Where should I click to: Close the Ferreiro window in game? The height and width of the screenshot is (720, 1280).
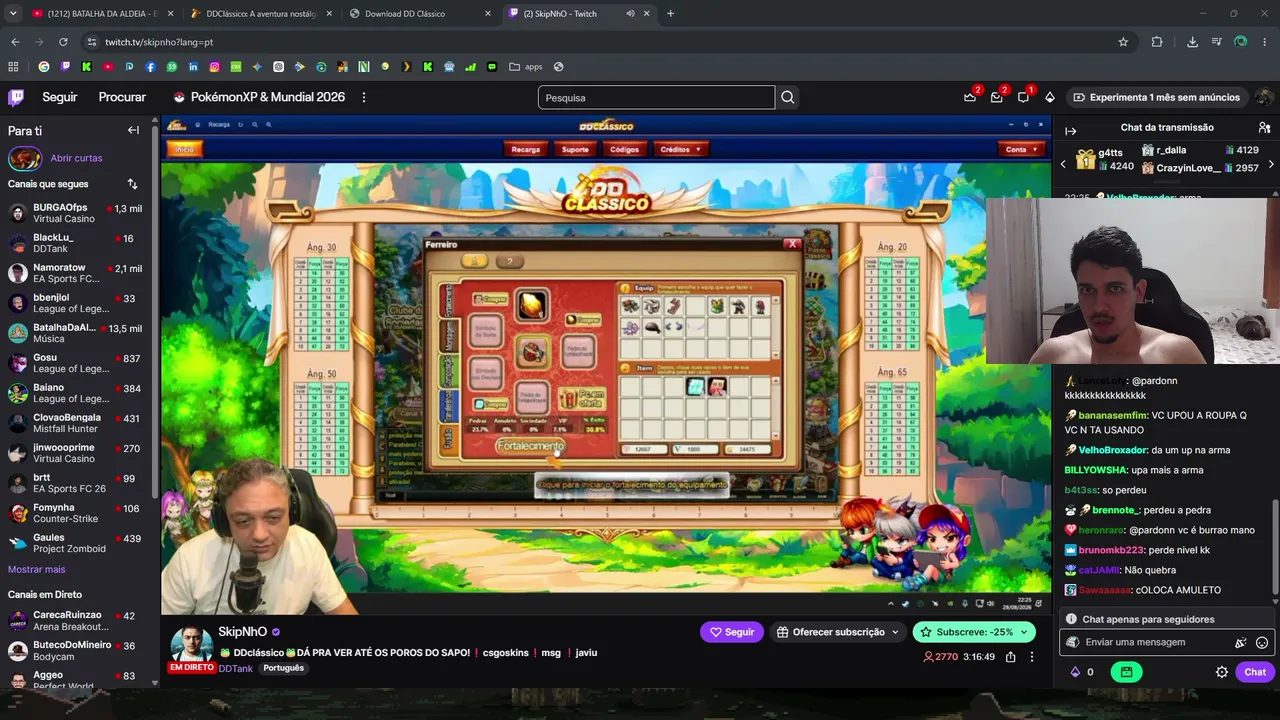click(792, 244)
